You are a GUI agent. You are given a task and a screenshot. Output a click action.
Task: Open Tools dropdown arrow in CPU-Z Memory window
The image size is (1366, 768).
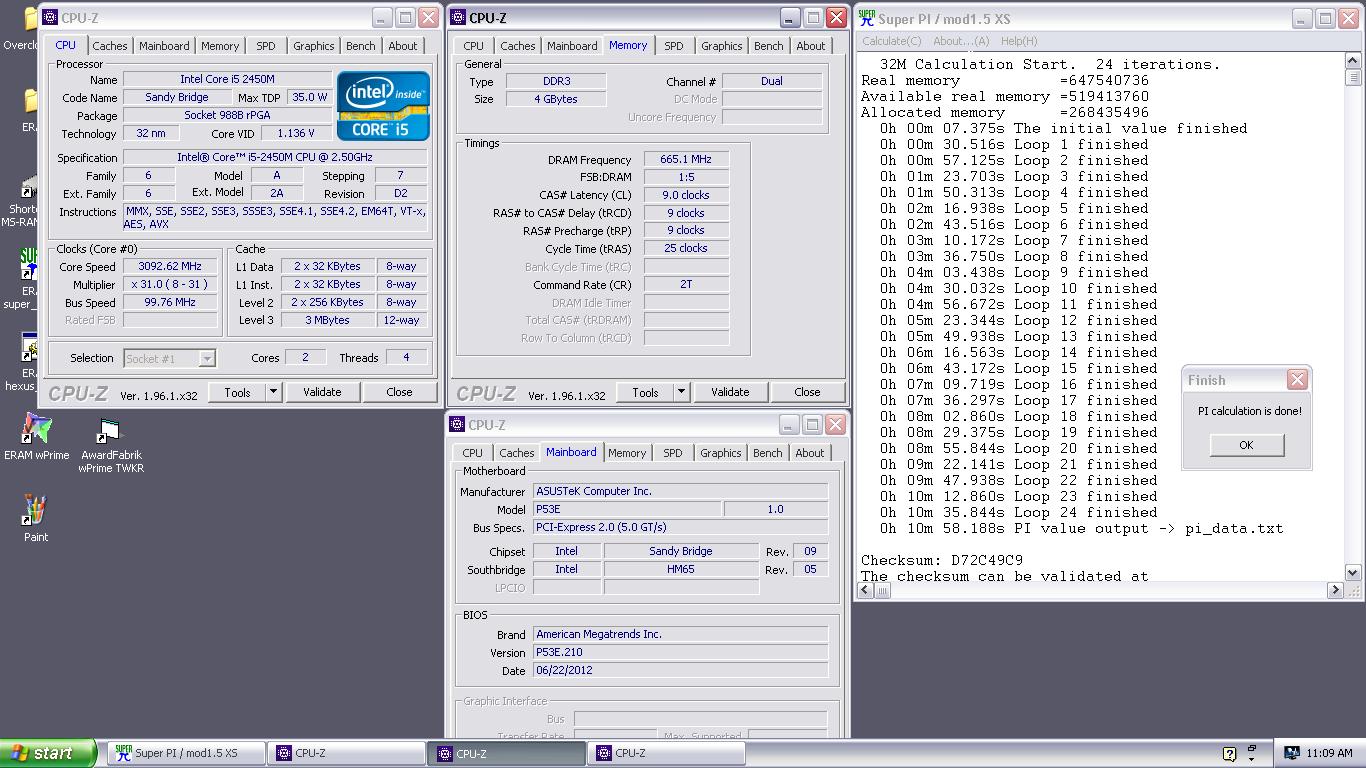(x=681, y=392)
